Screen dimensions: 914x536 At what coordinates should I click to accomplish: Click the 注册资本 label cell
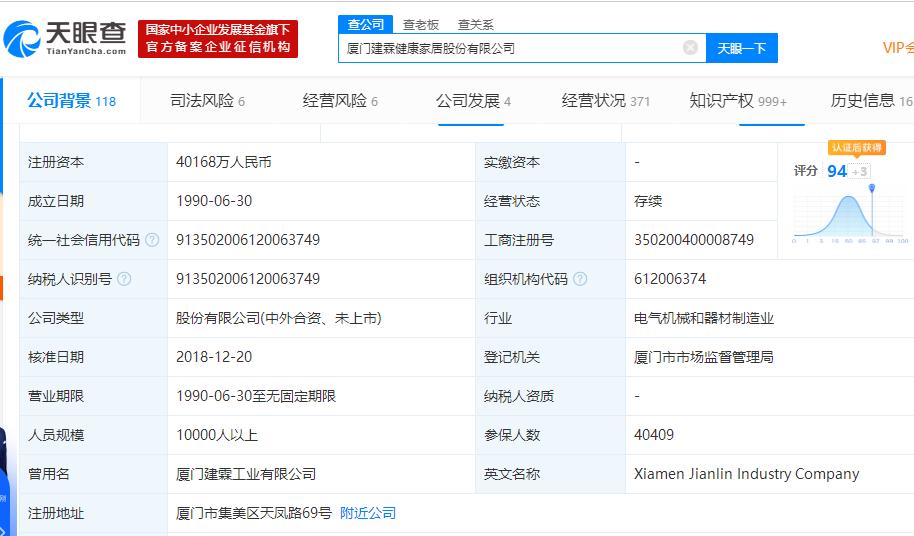pos(93,162)
